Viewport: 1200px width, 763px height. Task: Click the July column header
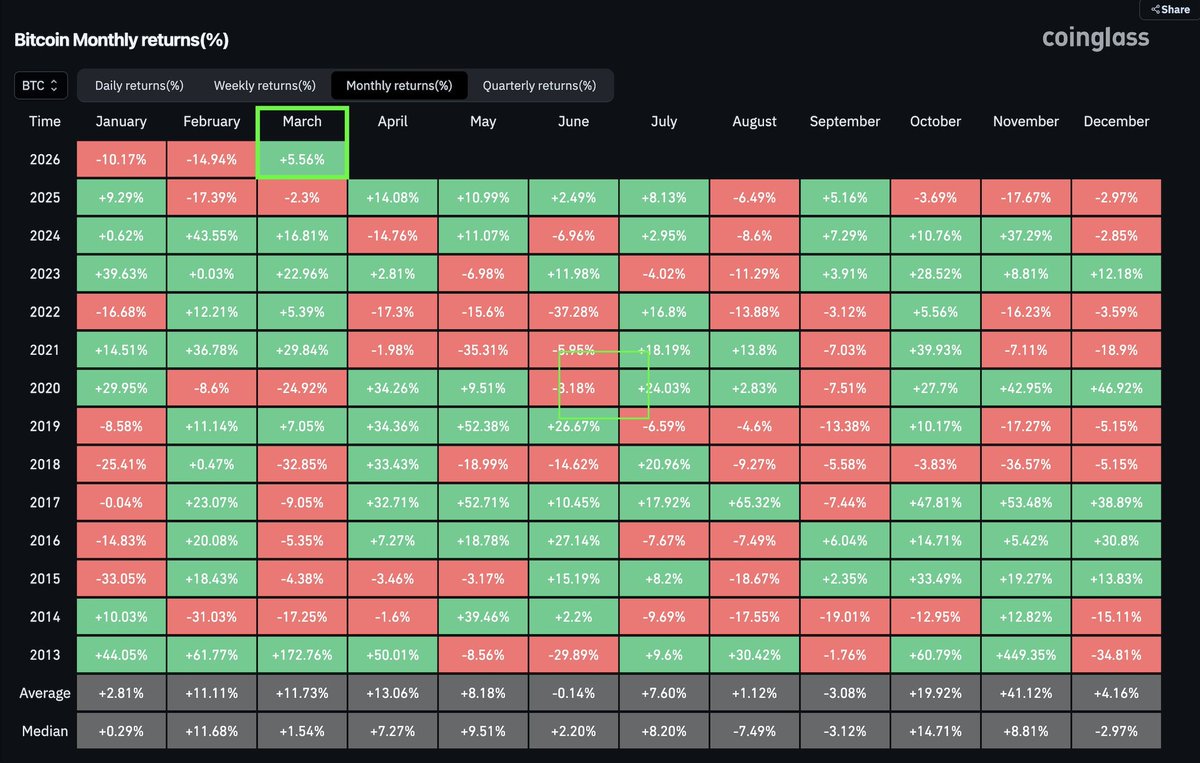click(664, 121)
